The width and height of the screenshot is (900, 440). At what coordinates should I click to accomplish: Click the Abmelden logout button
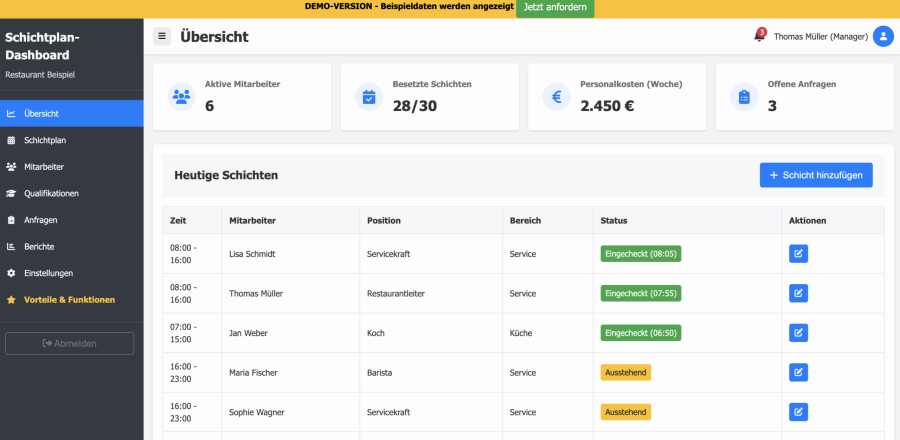(69, 344)
